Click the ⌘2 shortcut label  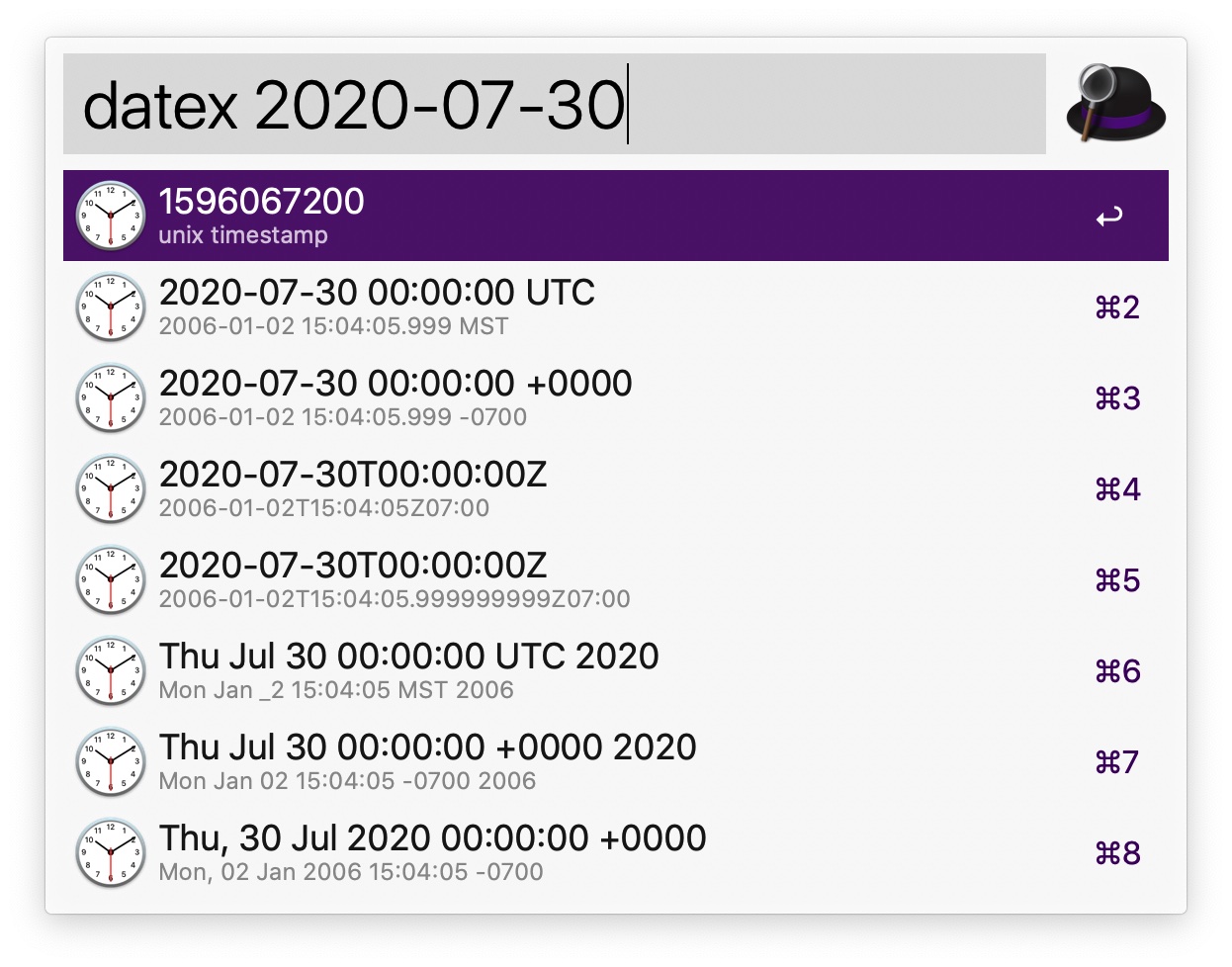1117,308
